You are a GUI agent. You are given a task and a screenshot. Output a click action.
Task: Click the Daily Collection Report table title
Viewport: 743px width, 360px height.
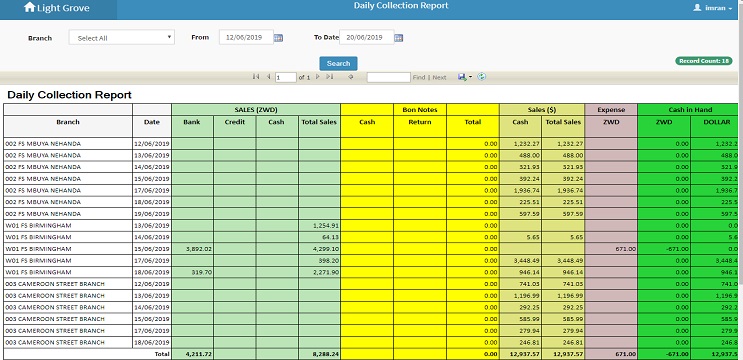coord(69,95)
